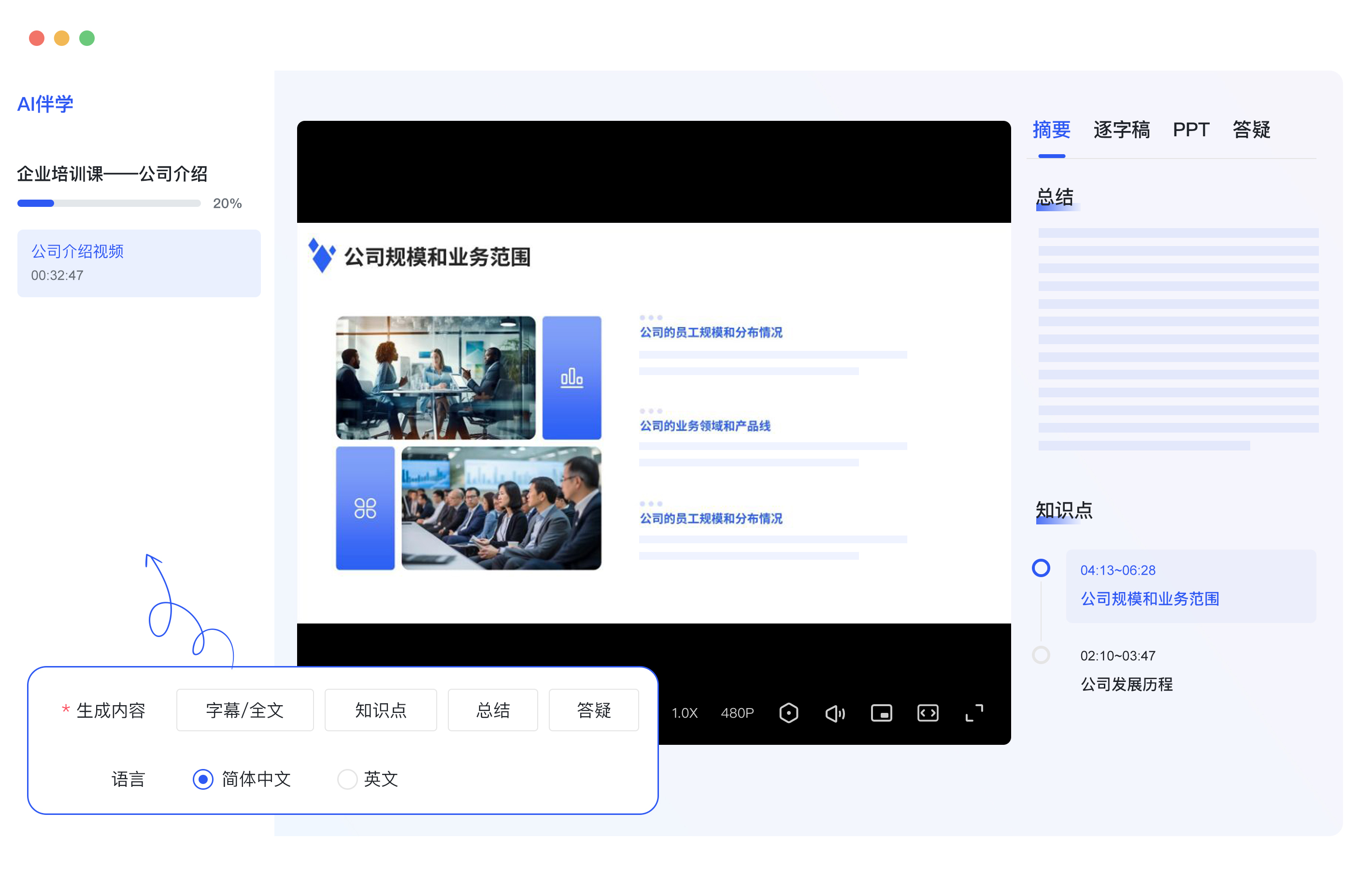Click the 答疑 generation content button
1372x870 pixels.
593,710
